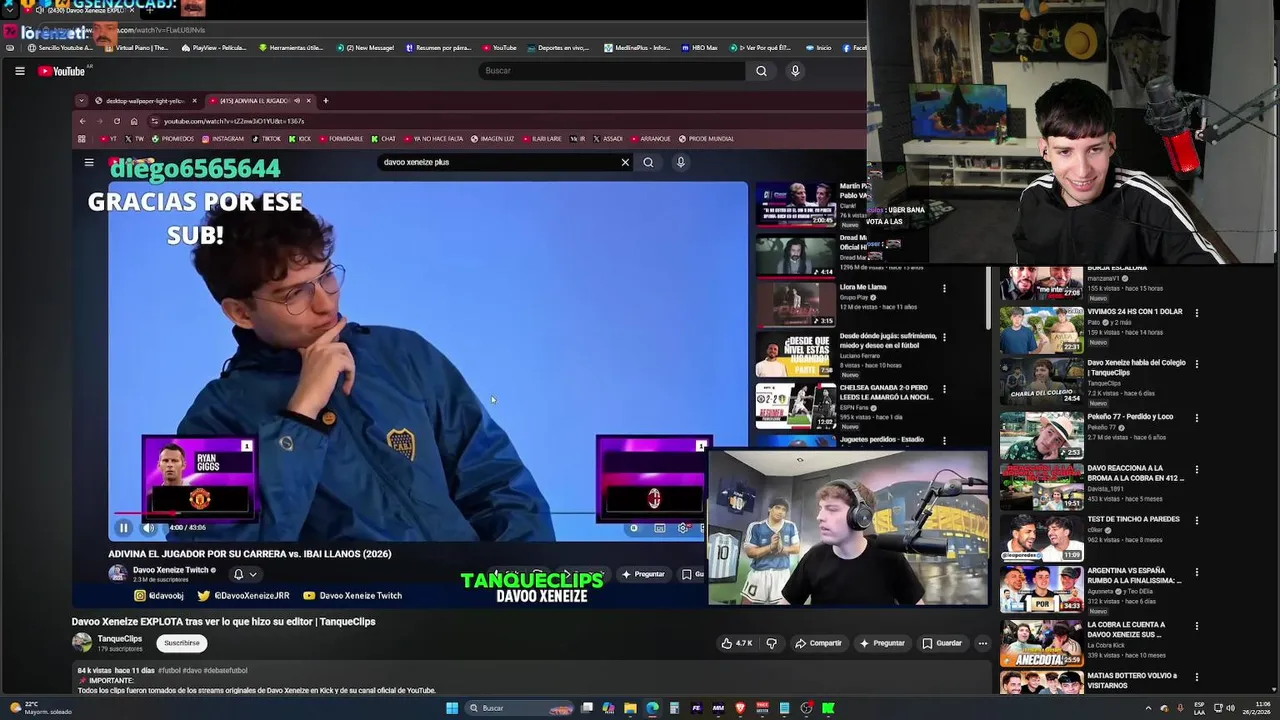Open options for 'Llora Me Llama' video
Viewport: 1280px width, 720px height.
(x=944, y=289)
